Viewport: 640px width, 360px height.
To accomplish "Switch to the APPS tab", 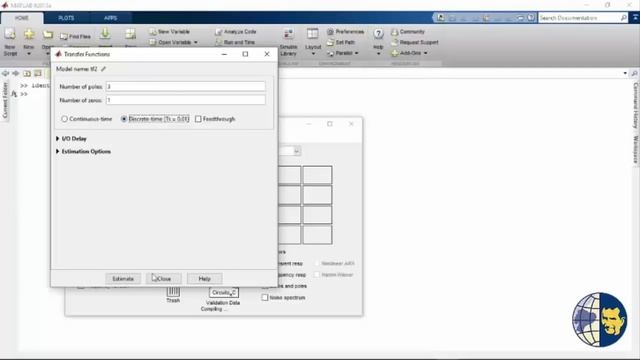I will [x=110, y=18].
